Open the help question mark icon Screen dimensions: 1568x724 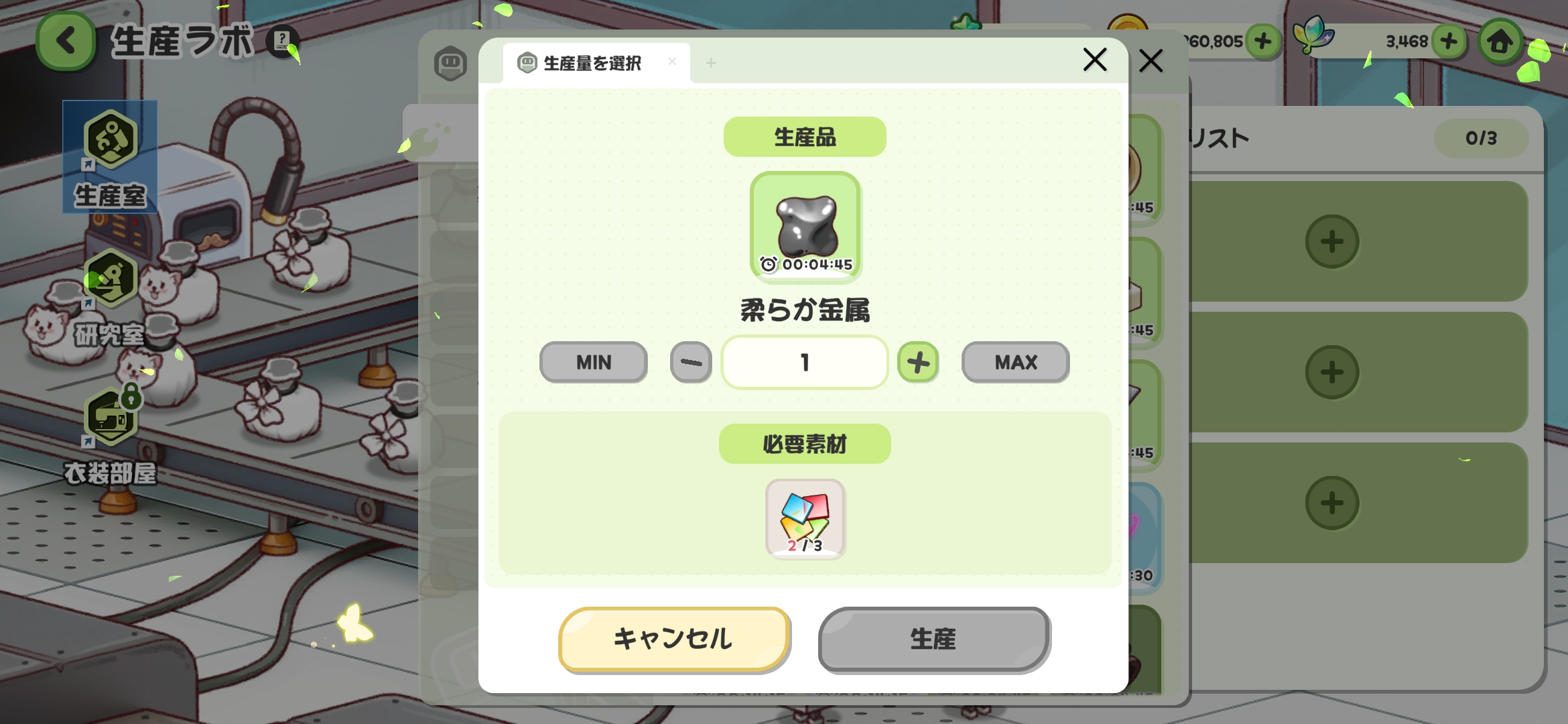point(282,40)
